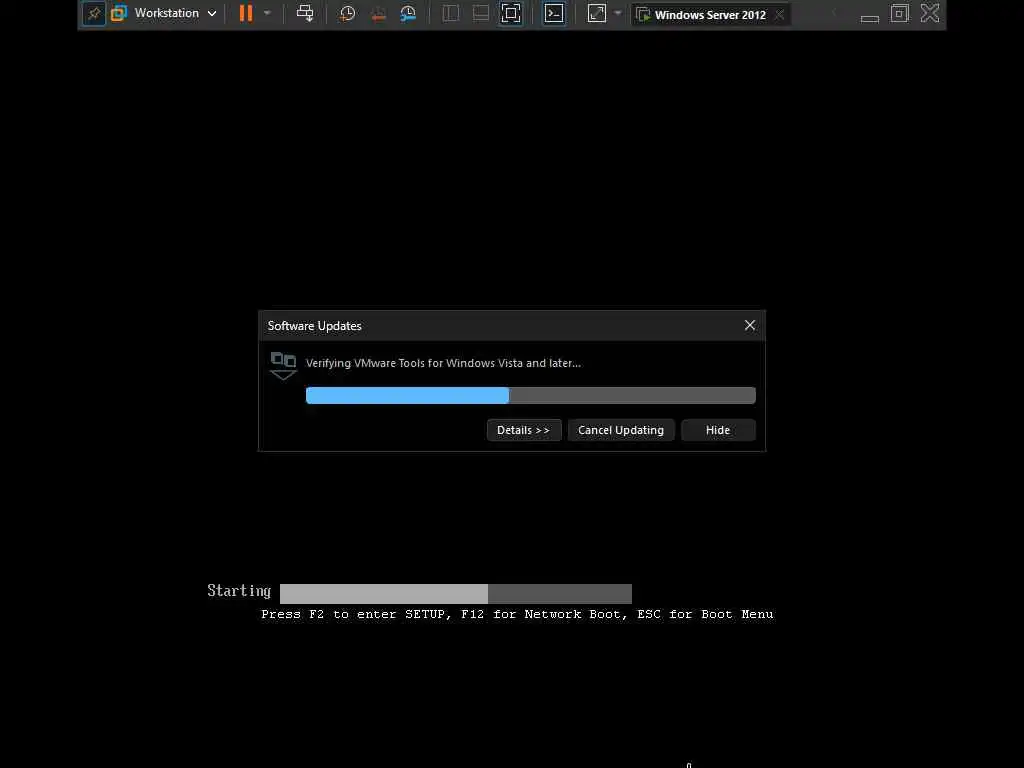1024x768 pixels.
Task: Click the Software Updates title text
Action: click(315, 326)
